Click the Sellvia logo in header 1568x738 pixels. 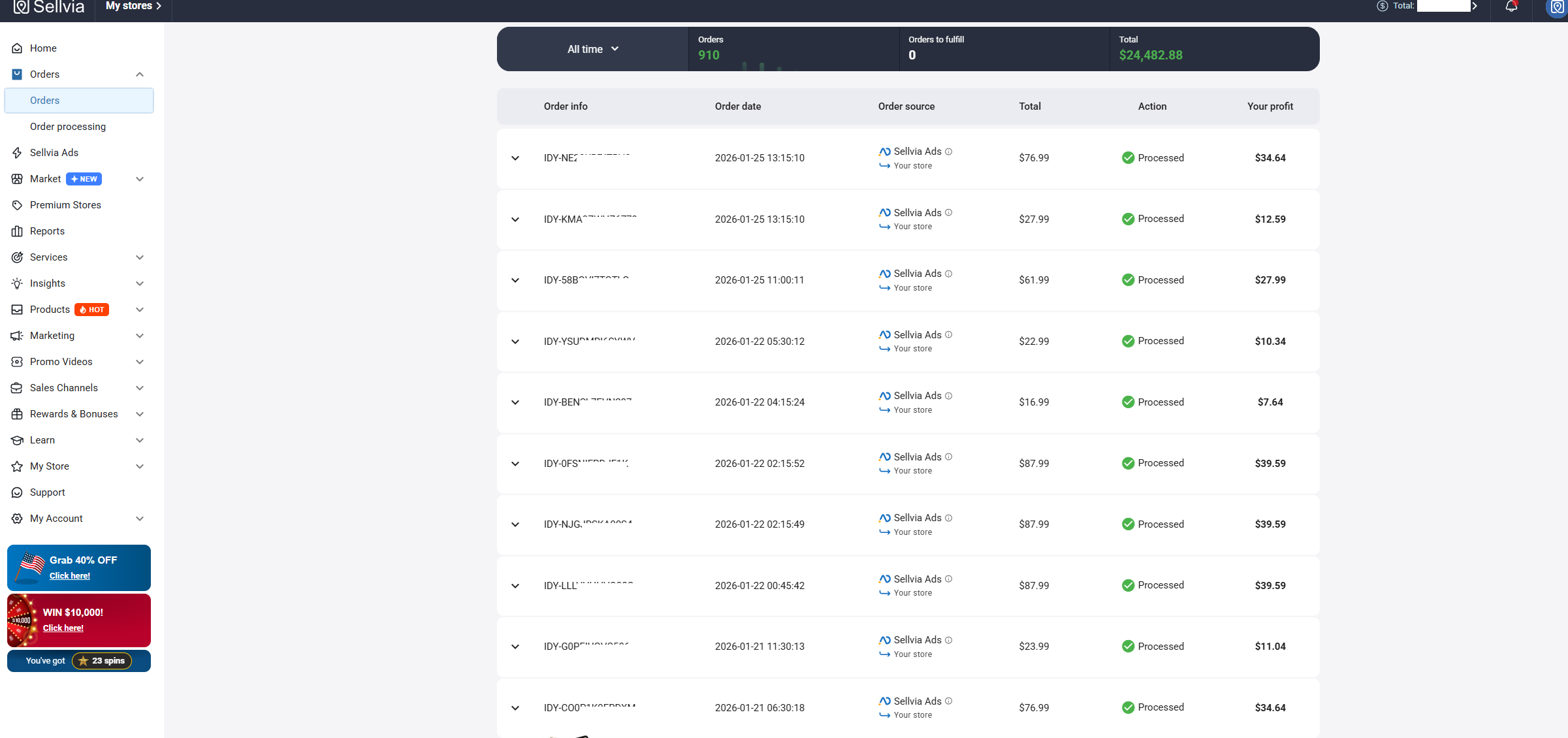click(49, 7)
